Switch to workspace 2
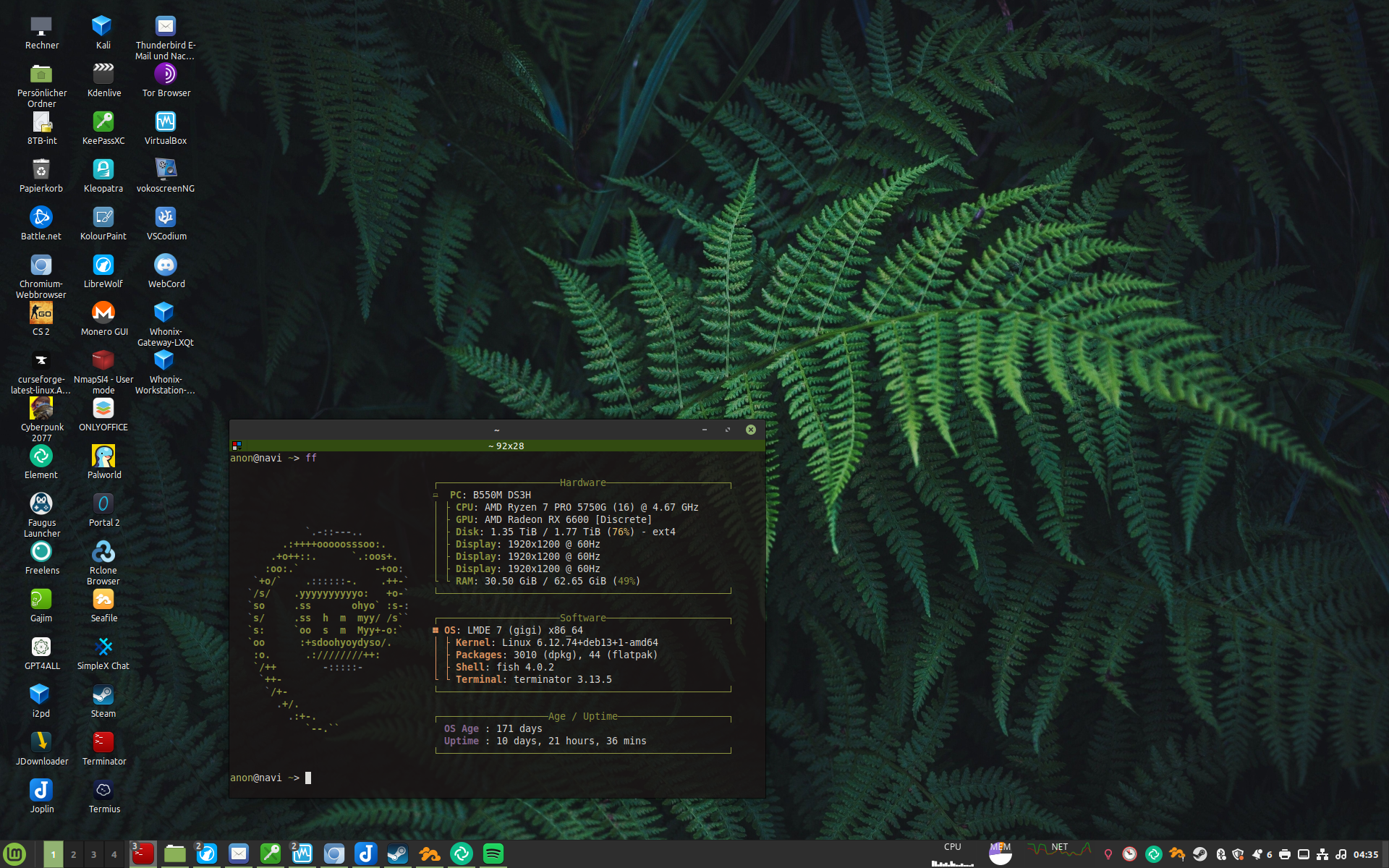 click(73, 854)
